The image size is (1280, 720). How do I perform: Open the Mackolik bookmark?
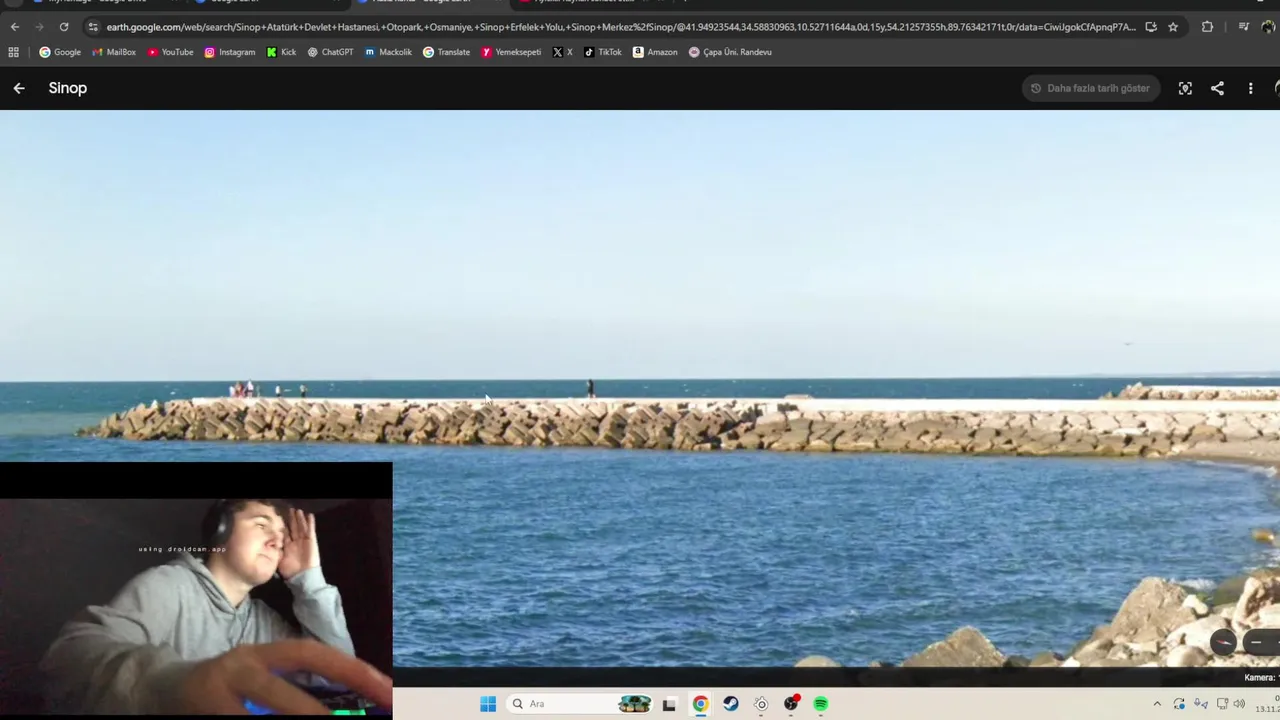coord(388,52)
